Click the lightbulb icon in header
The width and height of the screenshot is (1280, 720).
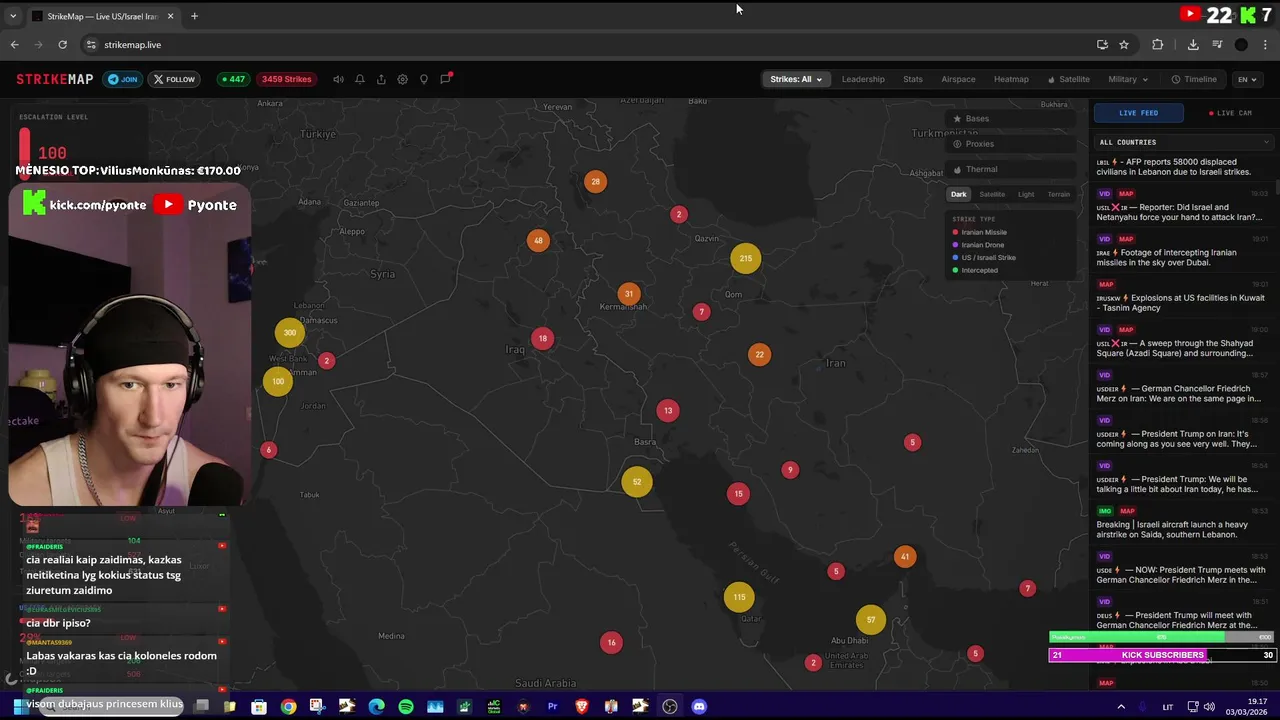pos(424,79)
